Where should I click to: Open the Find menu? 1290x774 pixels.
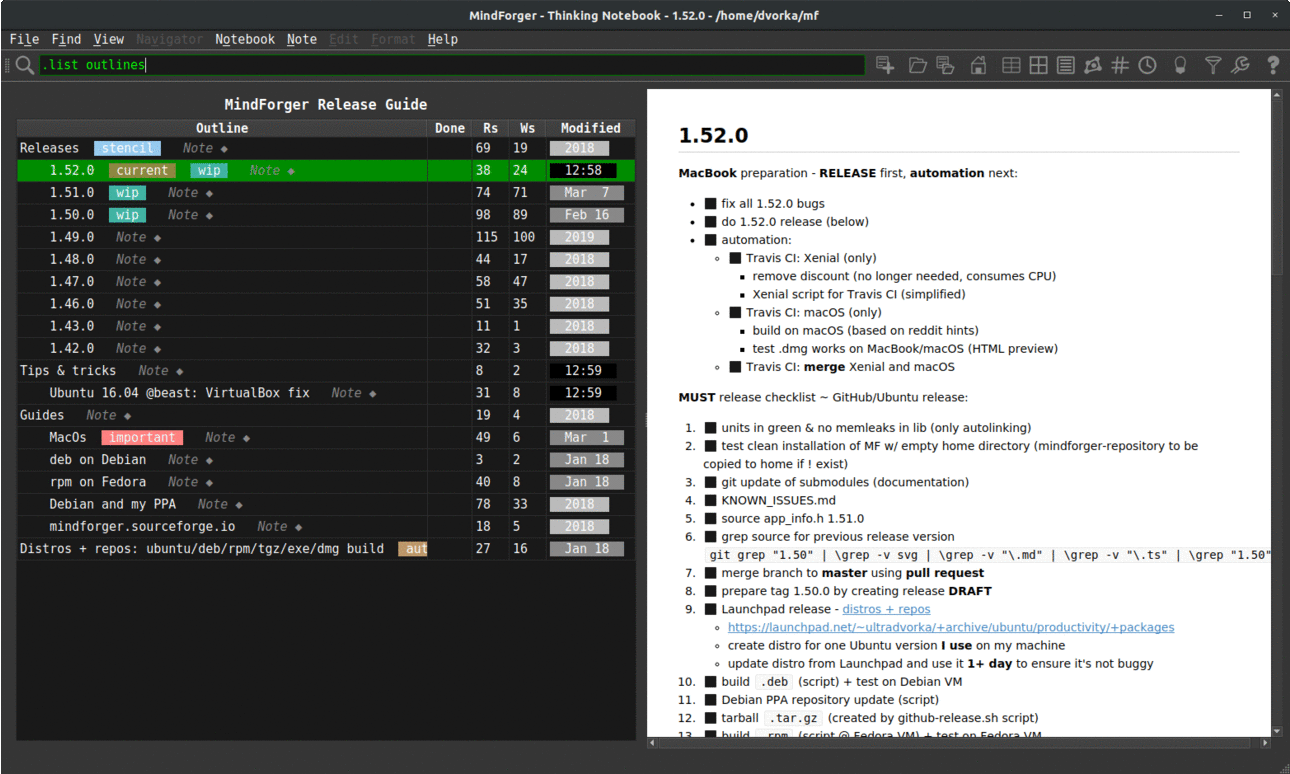tap(66, 39)
